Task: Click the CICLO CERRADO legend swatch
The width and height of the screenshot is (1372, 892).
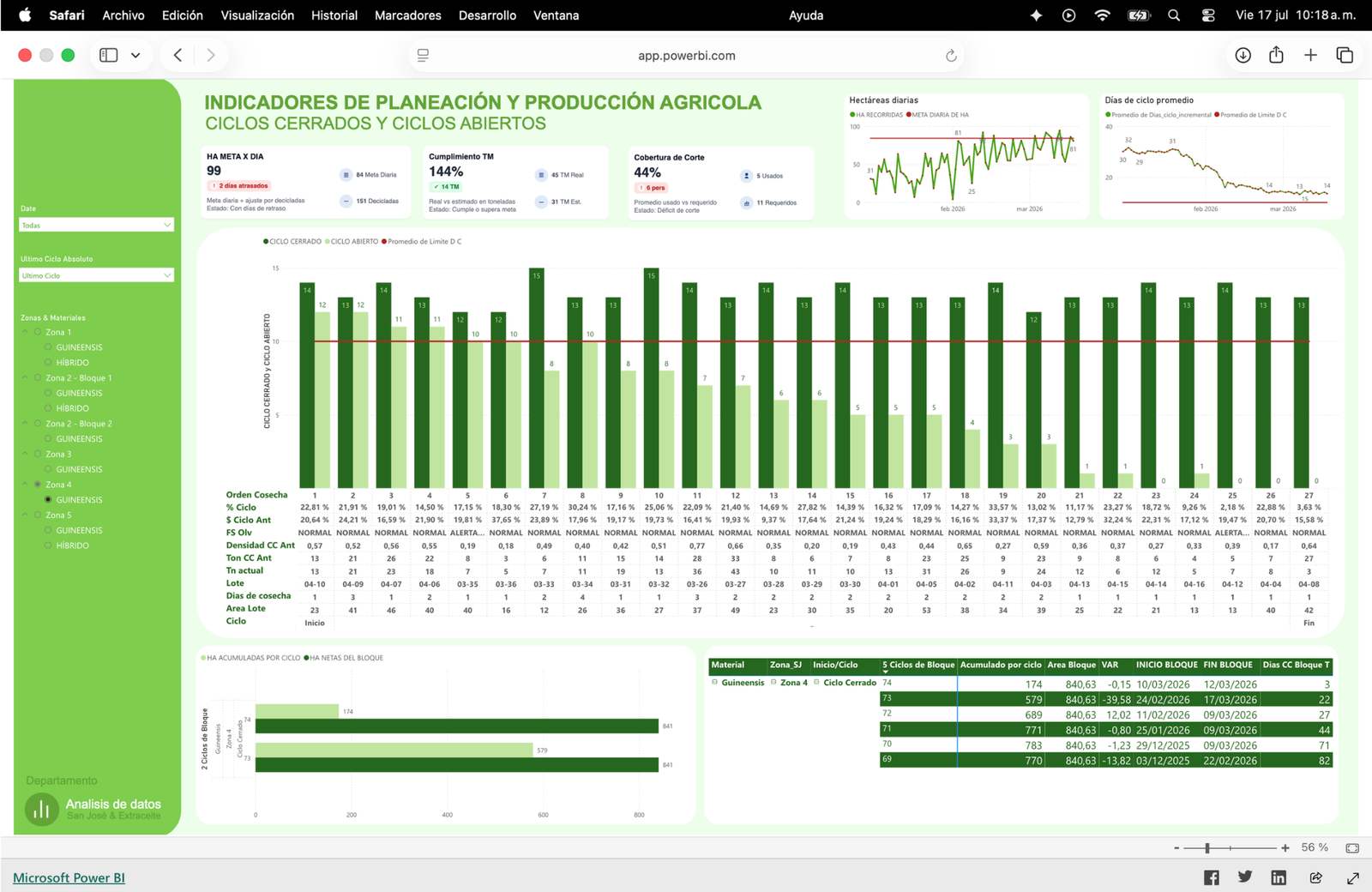Action: (x=266, y=242)
